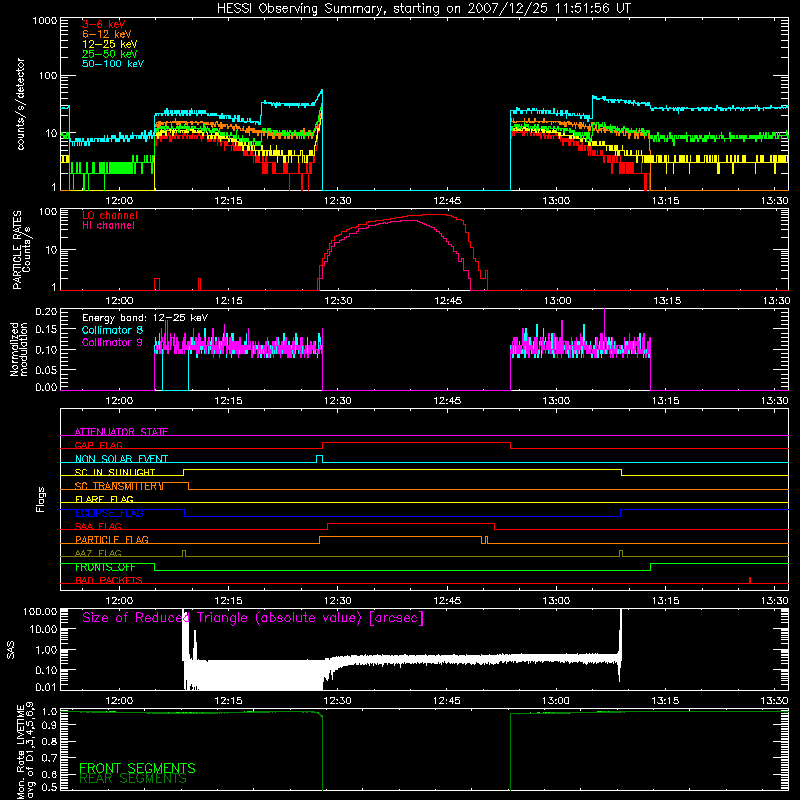Click the 0.9 tick on livetime axis
Screen dimensions: 800x800
coord(49,726)
